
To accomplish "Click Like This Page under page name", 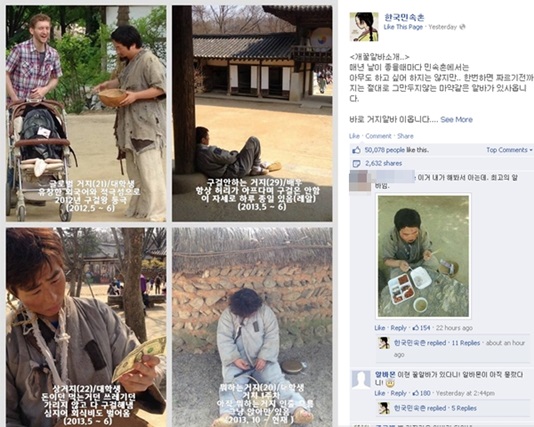I will (403, 27).
